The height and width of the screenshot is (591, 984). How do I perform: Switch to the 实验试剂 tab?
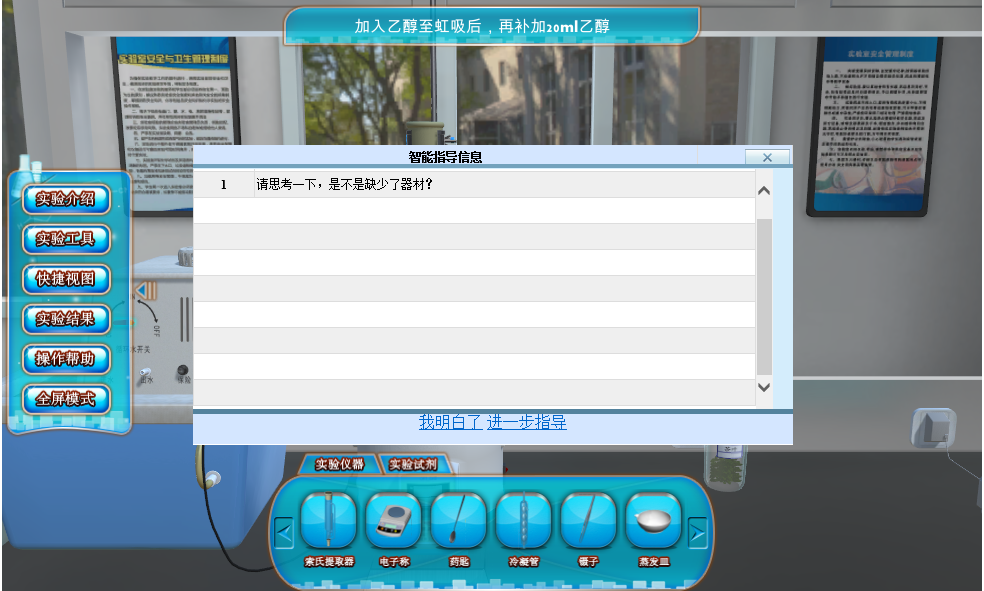pos(412,464)
